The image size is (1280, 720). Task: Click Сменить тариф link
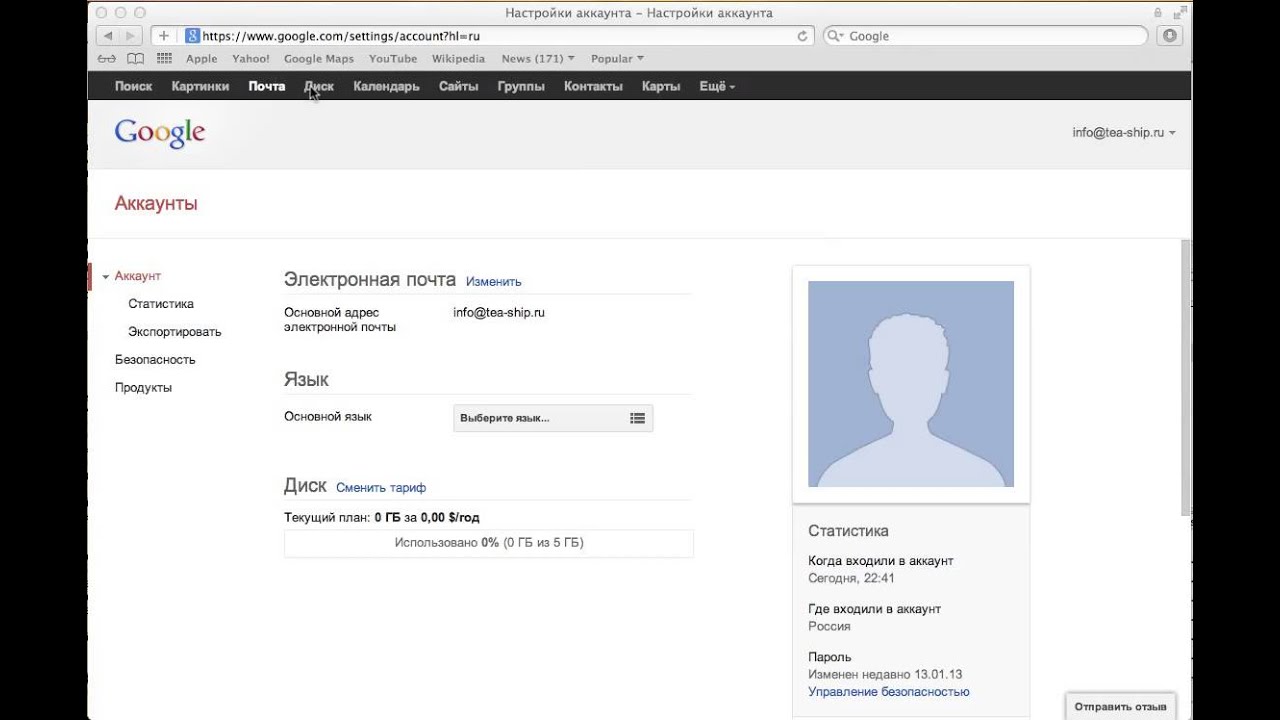click(381, 488)
